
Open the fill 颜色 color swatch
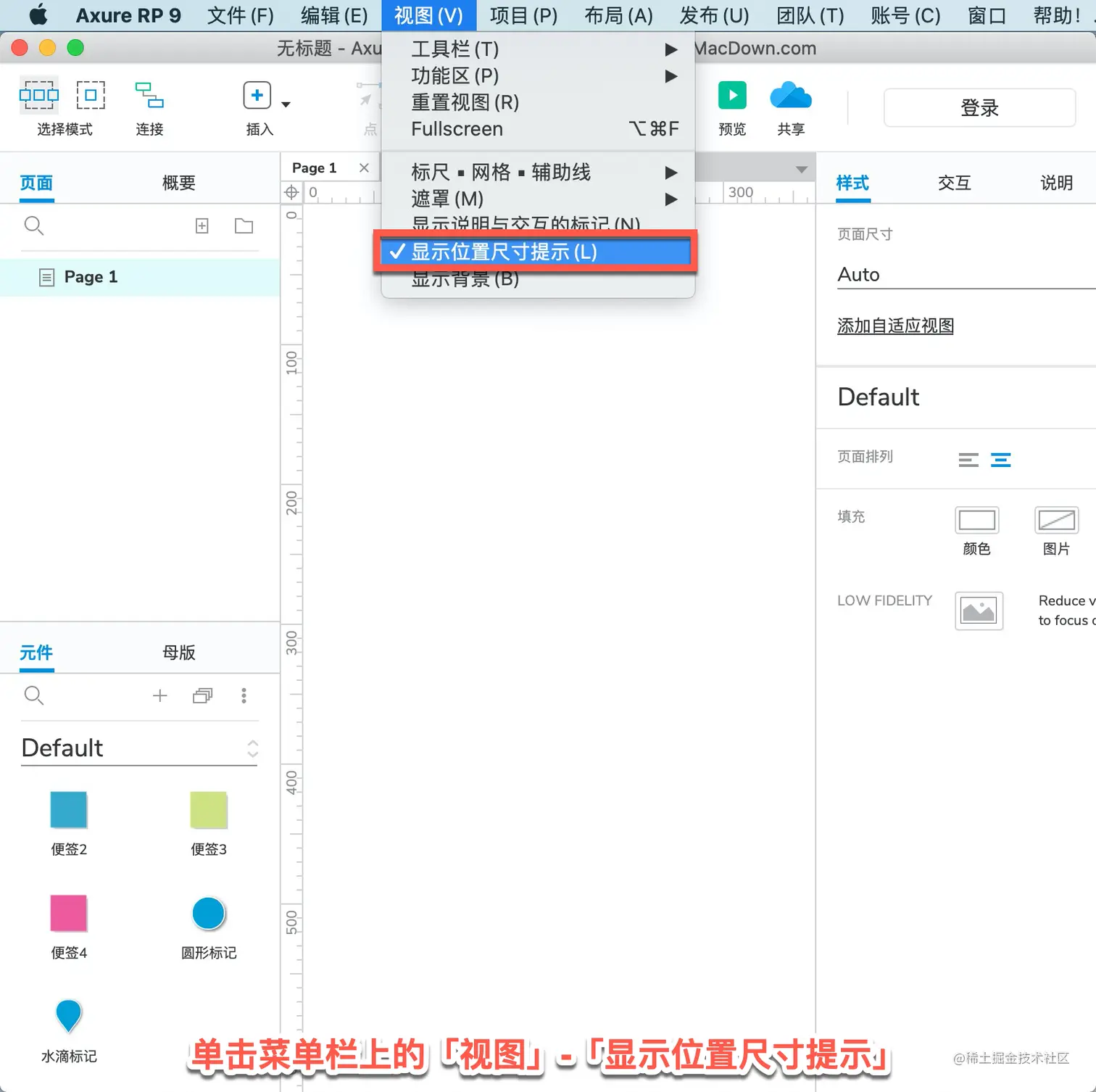pos(976,520)
